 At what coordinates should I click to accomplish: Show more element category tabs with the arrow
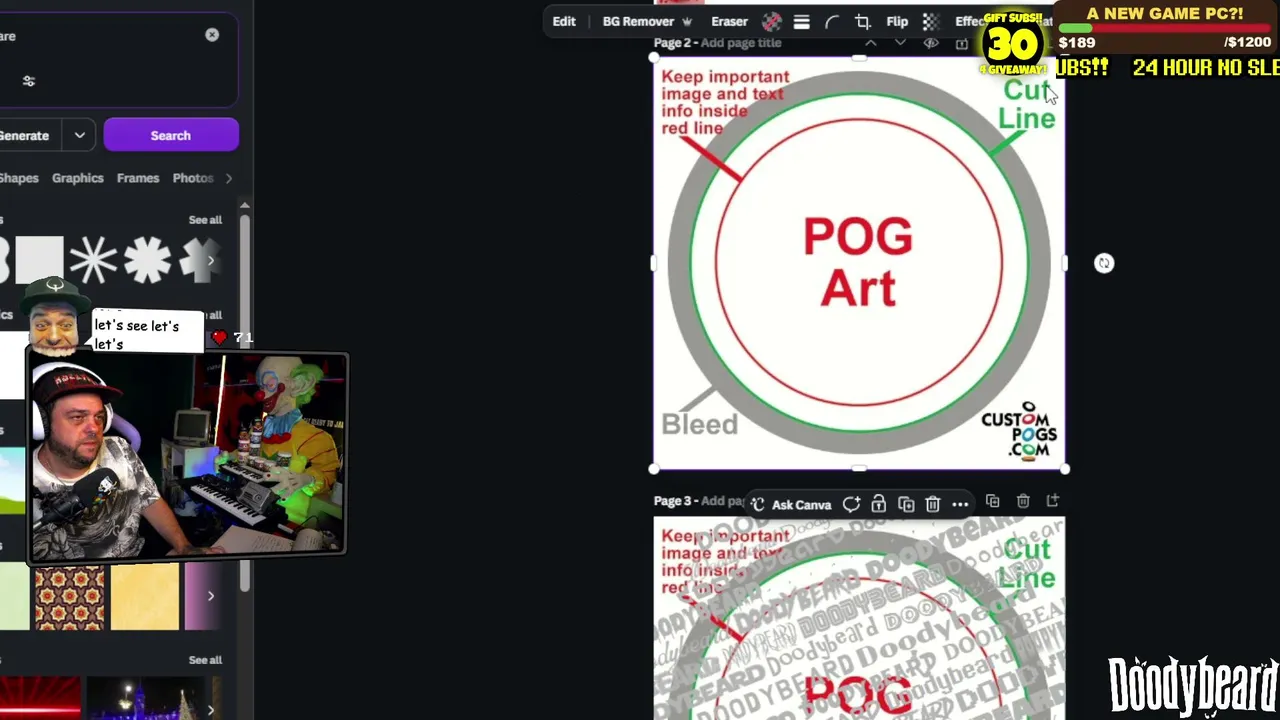click(229, 178)
